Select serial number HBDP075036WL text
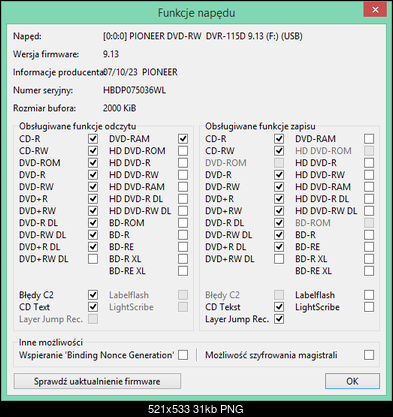393x417 pixels. (134, 90)
